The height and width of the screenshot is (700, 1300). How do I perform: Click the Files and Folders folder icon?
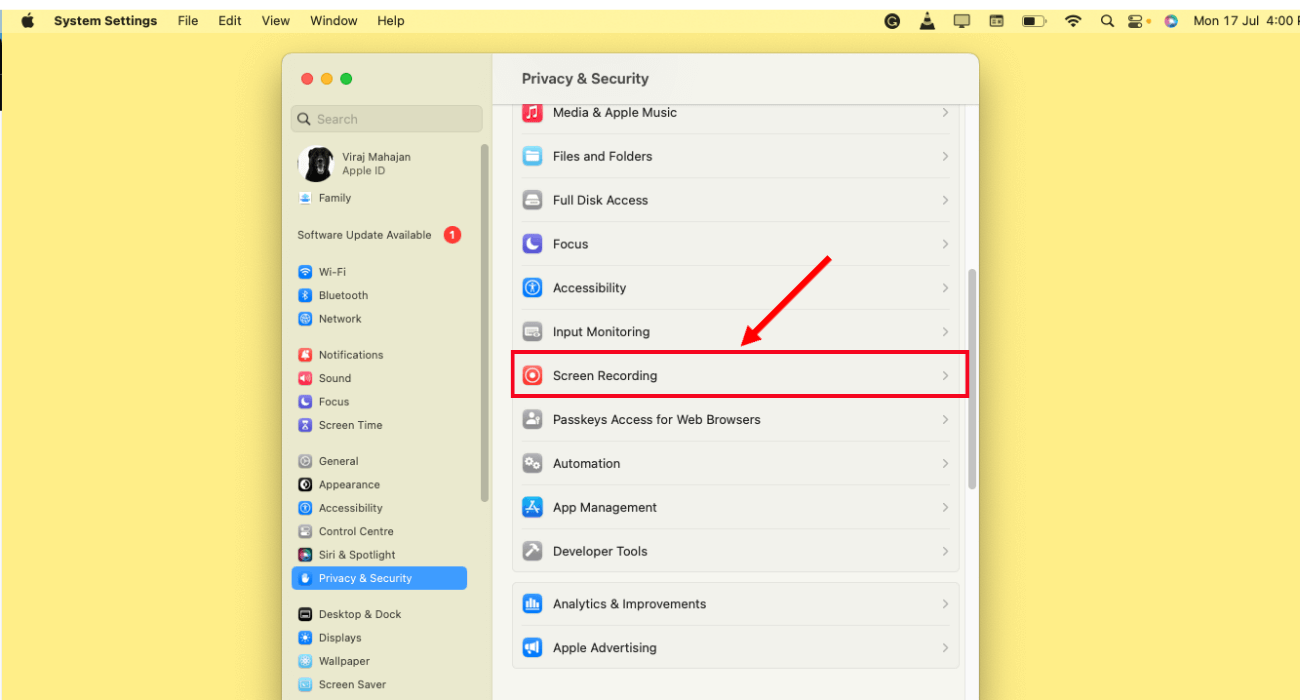pyautogui.click(x=533, y=156)
